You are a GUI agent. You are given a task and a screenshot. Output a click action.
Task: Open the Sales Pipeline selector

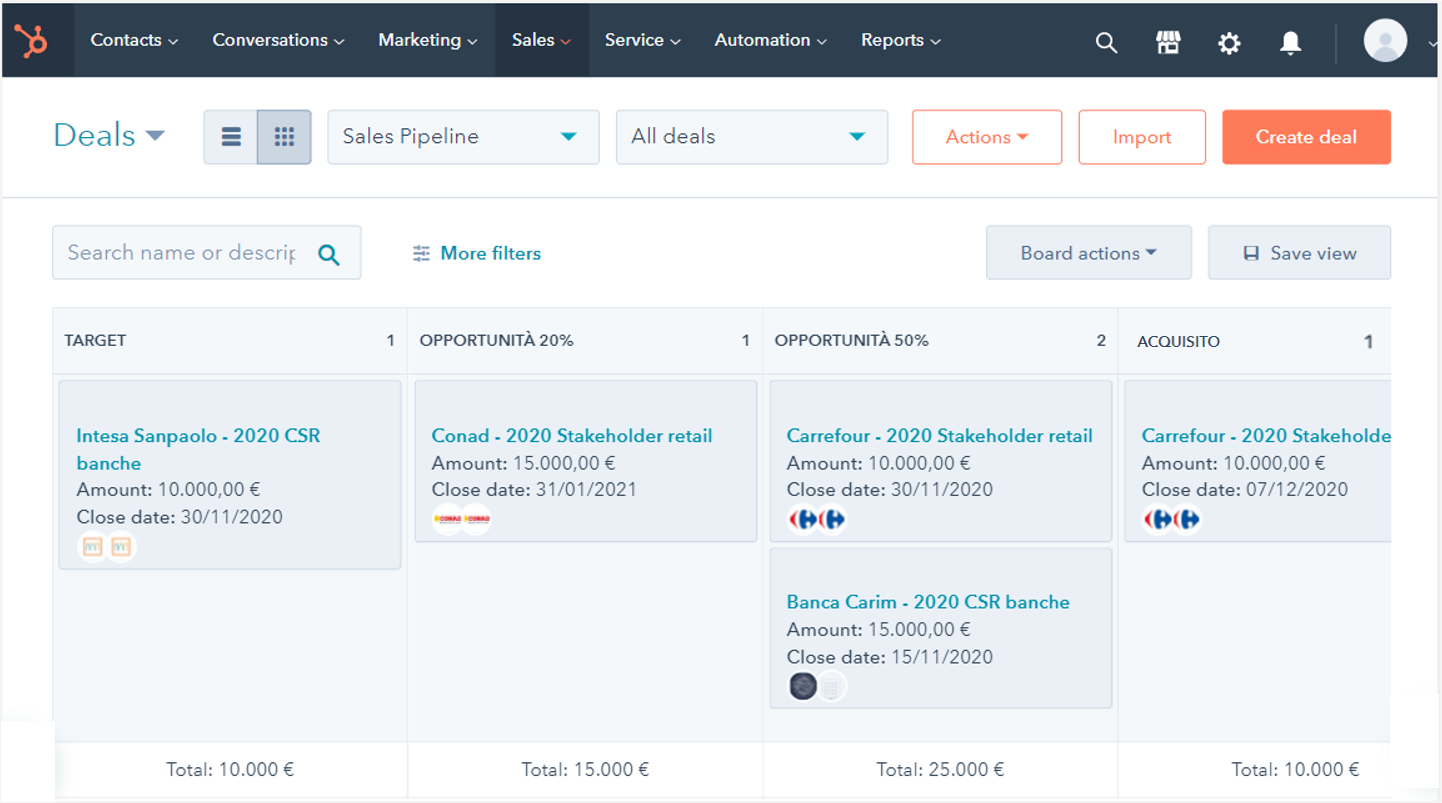tap(463, 137)
